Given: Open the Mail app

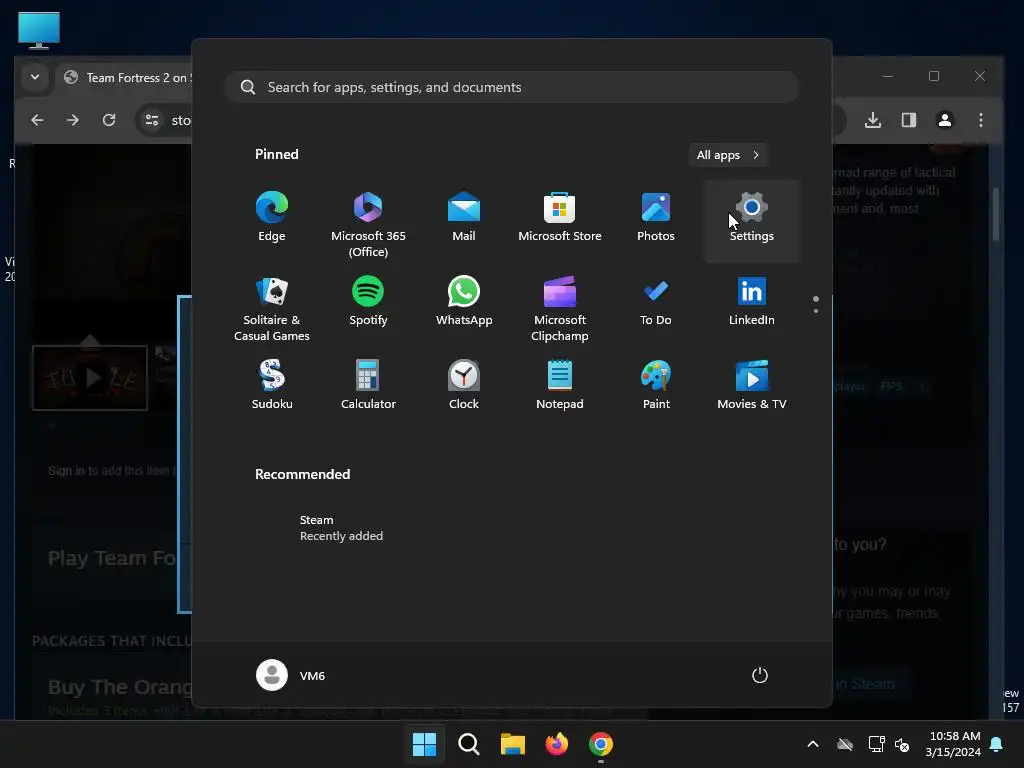Looking at the screenshot, I should click(464, 217).
